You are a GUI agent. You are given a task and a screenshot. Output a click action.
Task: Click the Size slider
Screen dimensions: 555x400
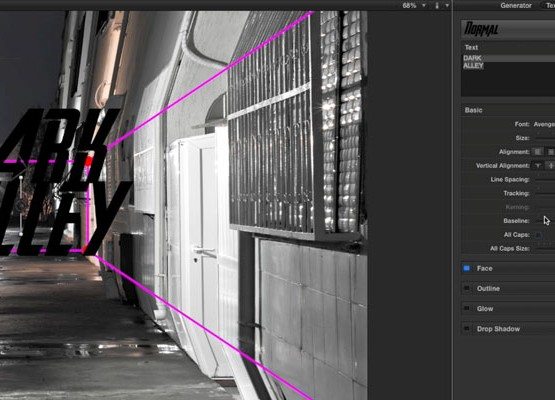pyautogui.click(x=545, y=138)
